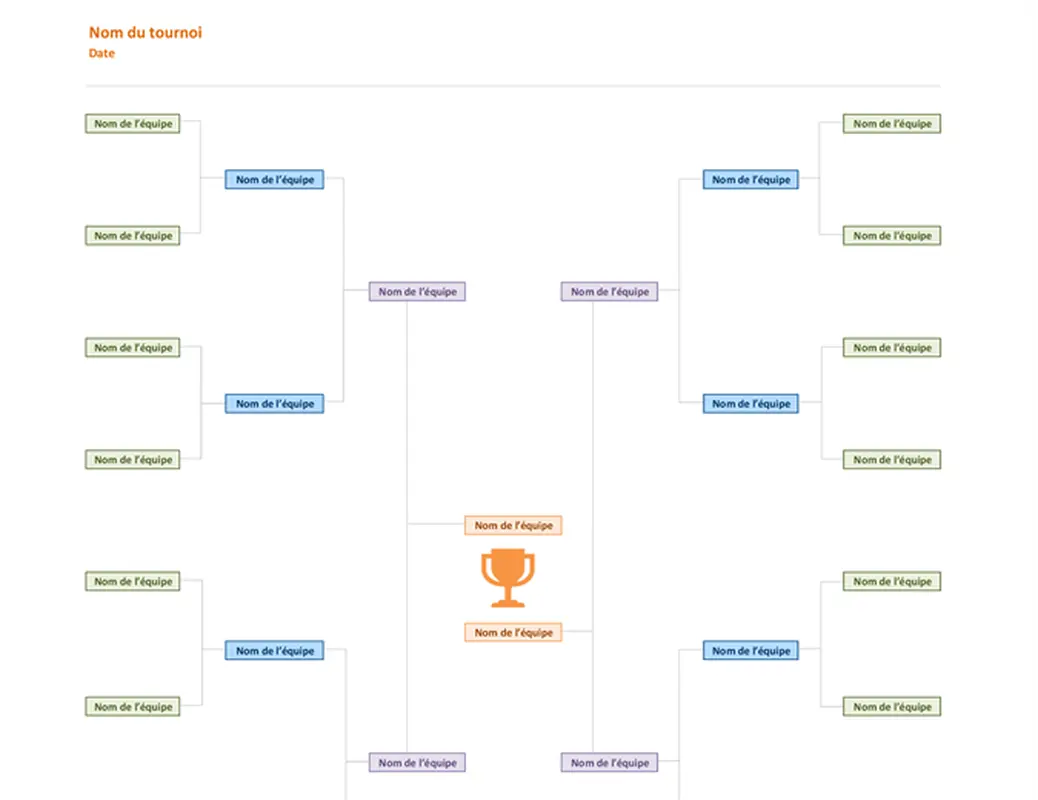Select the first green team box, top-right
The width and height of the screenshot is (1038, 800).
click(x=892, y=124)
